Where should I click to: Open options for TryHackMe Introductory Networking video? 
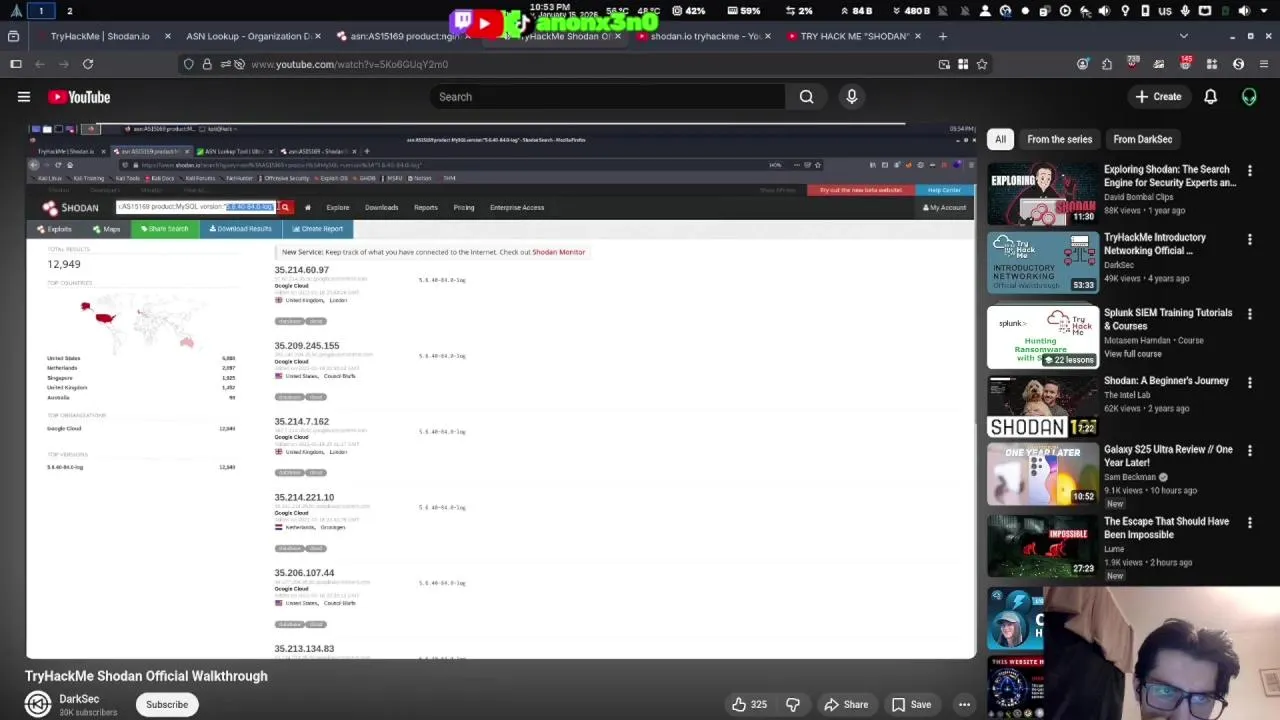click(x=1249, y=239)
